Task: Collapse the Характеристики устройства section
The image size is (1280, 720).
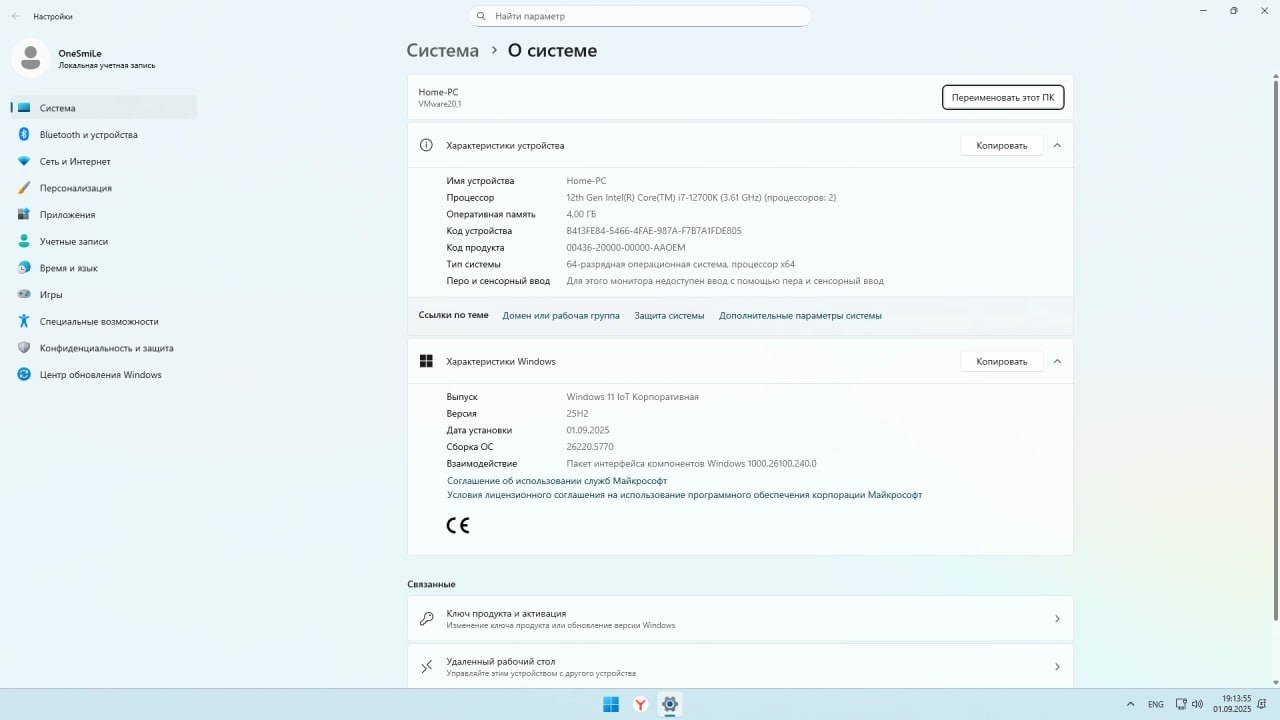Action: 1057,145
